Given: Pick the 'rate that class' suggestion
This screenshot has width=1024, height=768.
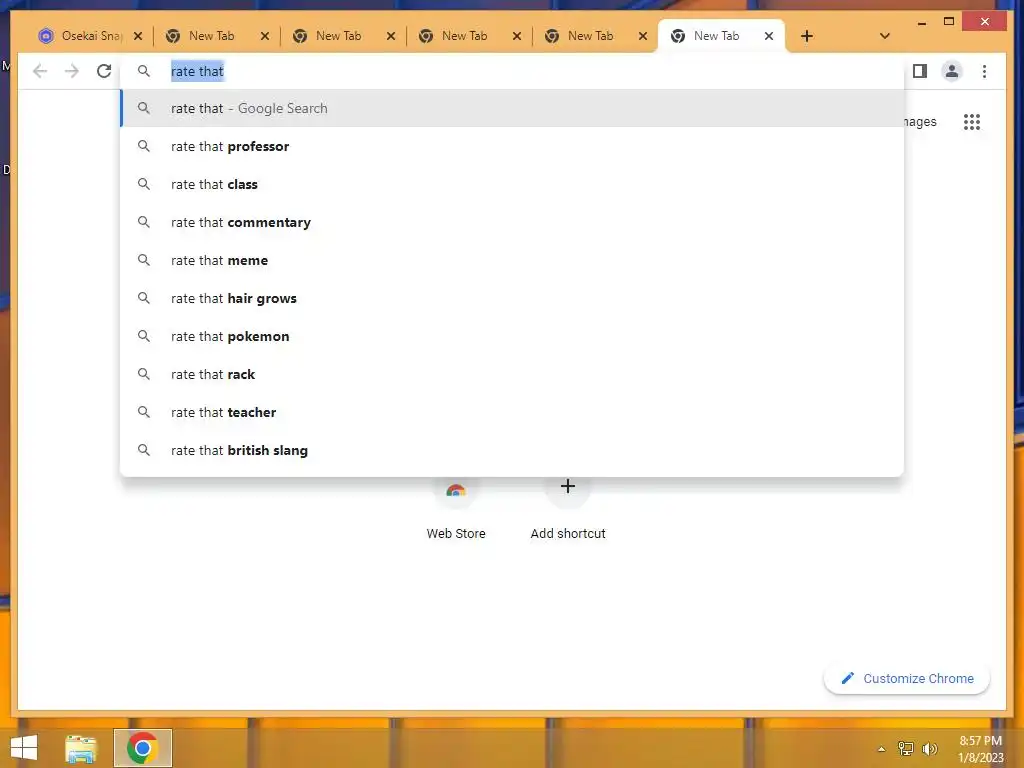Looking at the screenshot, I should (x=512, y=184).
